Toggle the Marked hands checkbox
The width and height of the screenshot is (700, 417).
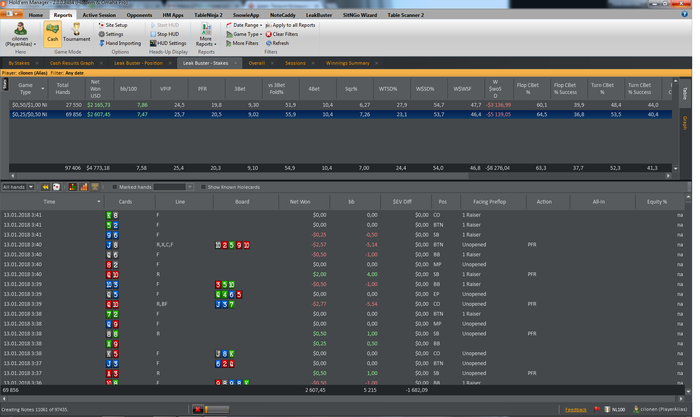click(x=114, y=187)
